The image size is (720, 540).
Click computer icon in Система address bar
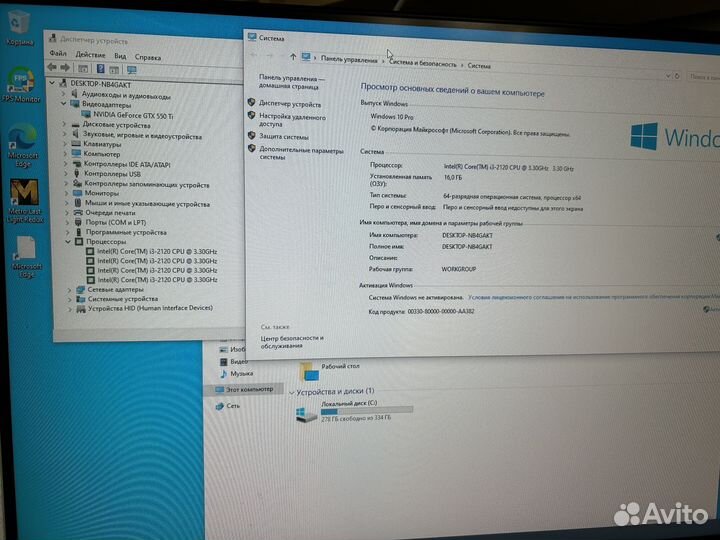[x=306, y=57]
